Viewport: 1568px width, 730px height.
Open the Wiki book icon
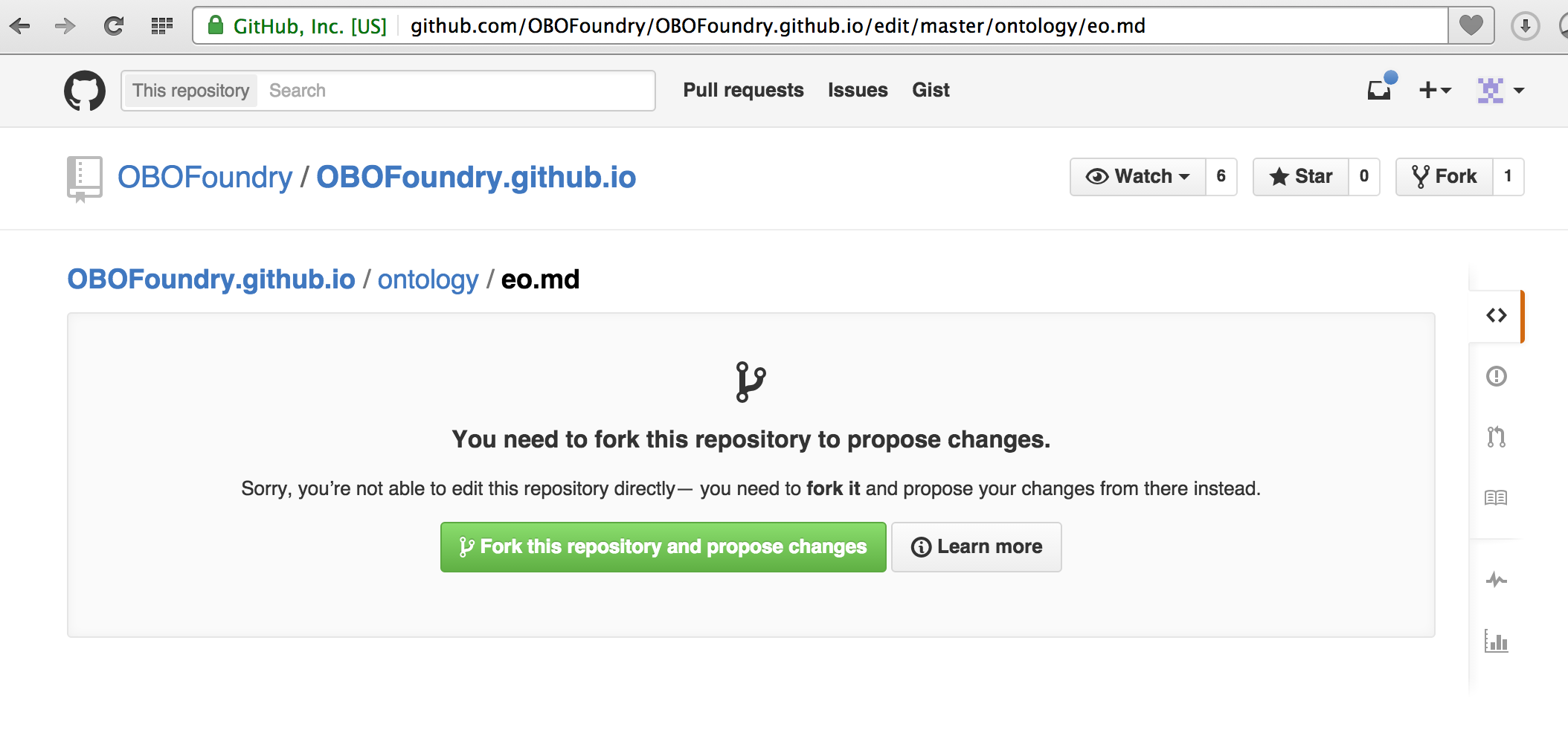pos(1496,498)
